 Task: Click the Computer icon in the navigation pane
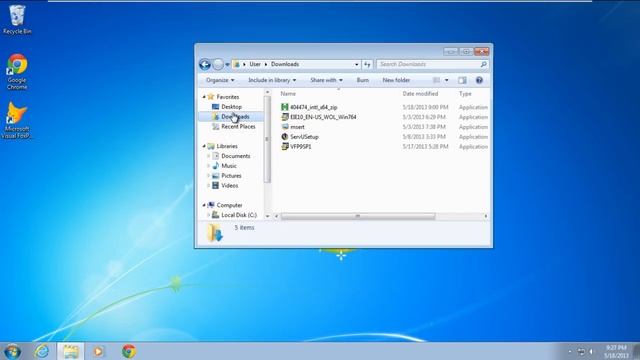[x=211, y=205]
